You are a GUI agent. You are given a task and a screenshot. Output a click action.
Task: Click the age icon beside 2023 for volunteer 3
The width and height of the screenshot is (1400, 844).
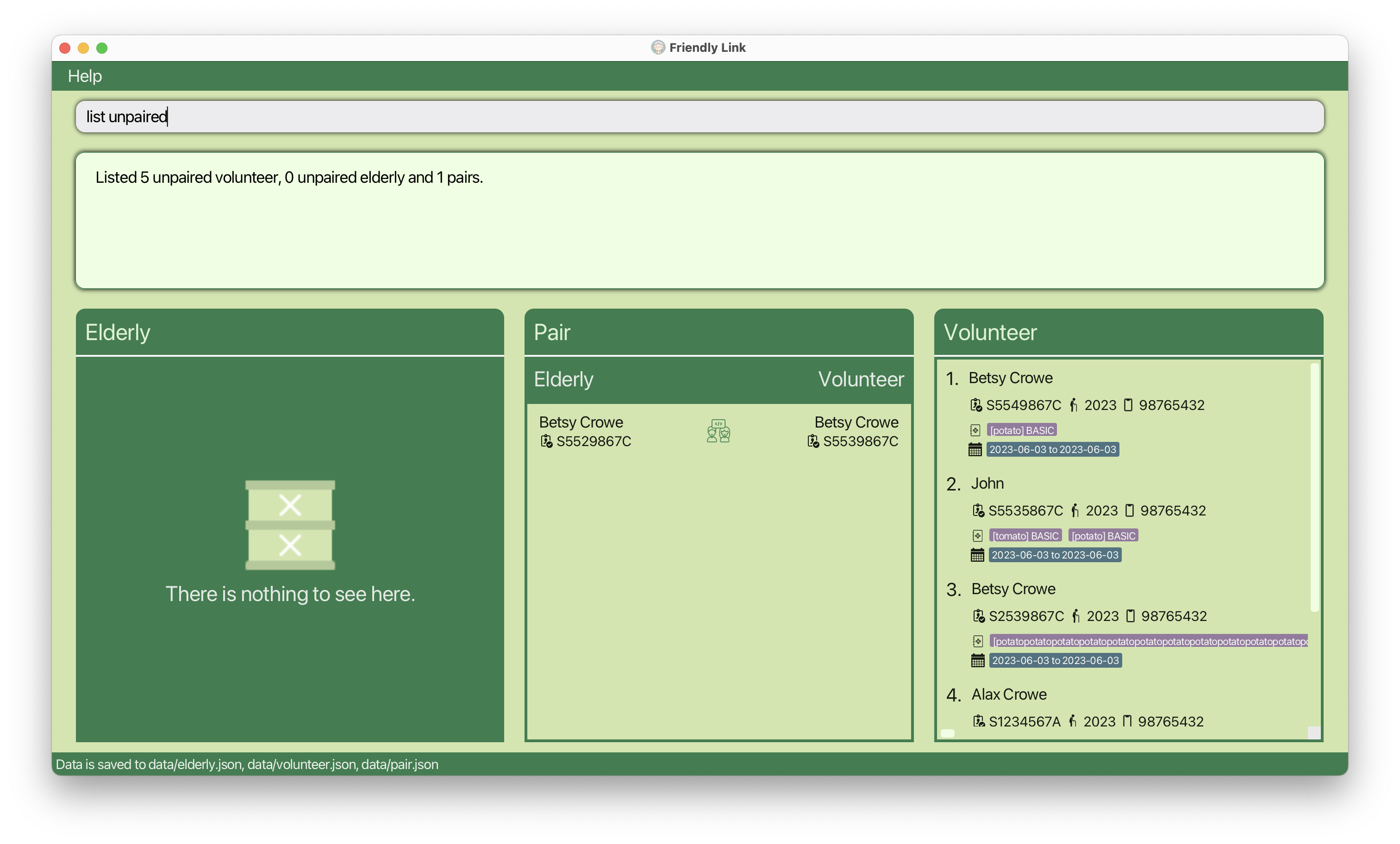(1075, 616)
